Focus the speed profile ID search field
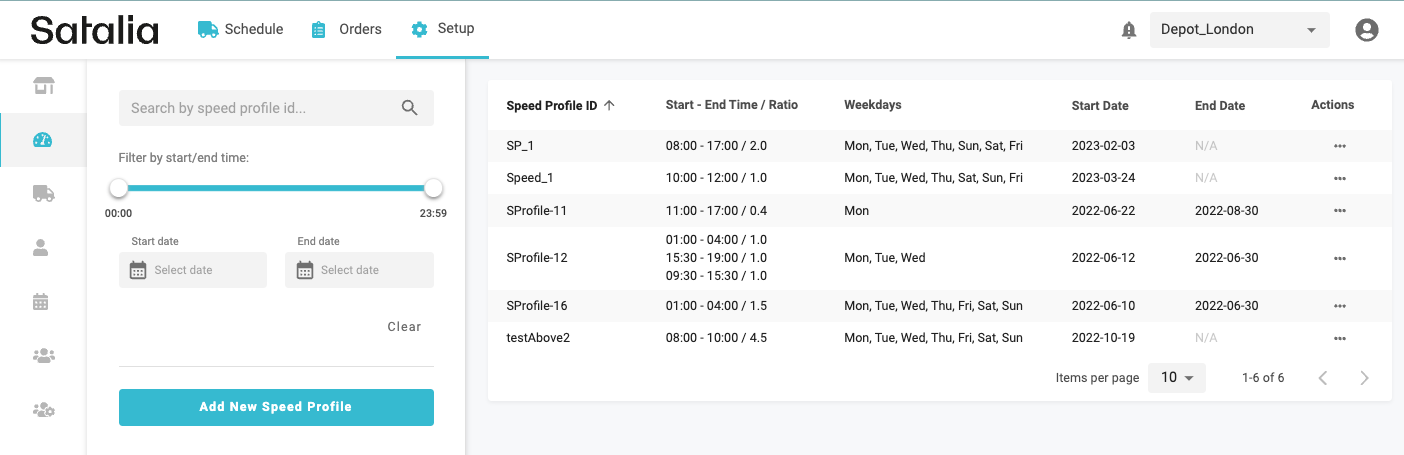 260,108
